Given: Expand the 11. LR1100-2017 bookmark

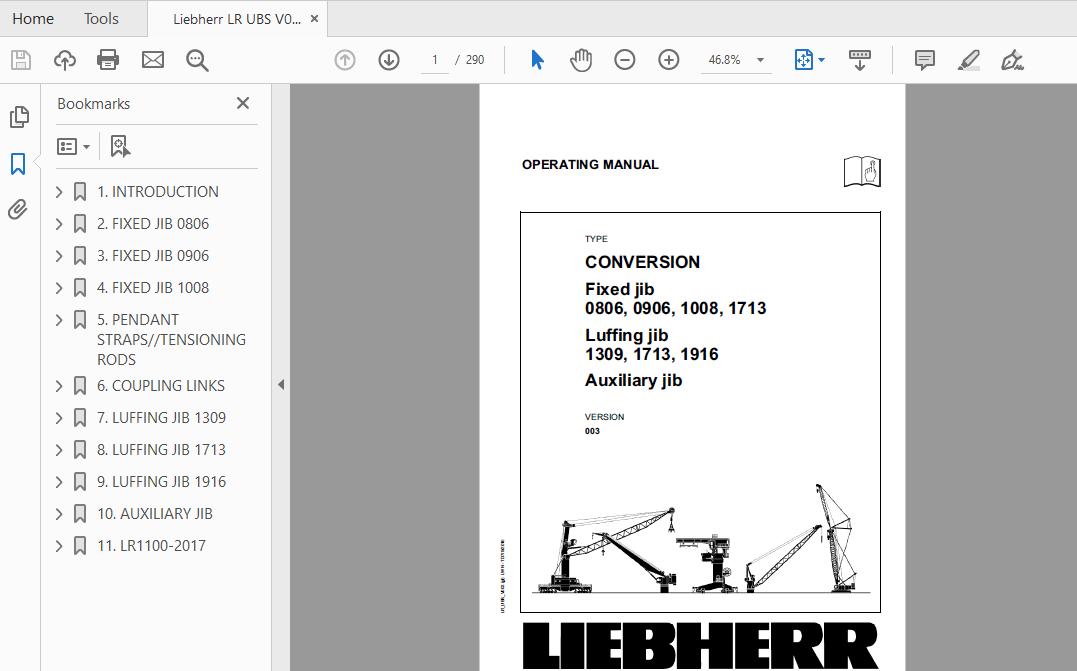Looking at the screenshot, I should click(x=59, y=546).
